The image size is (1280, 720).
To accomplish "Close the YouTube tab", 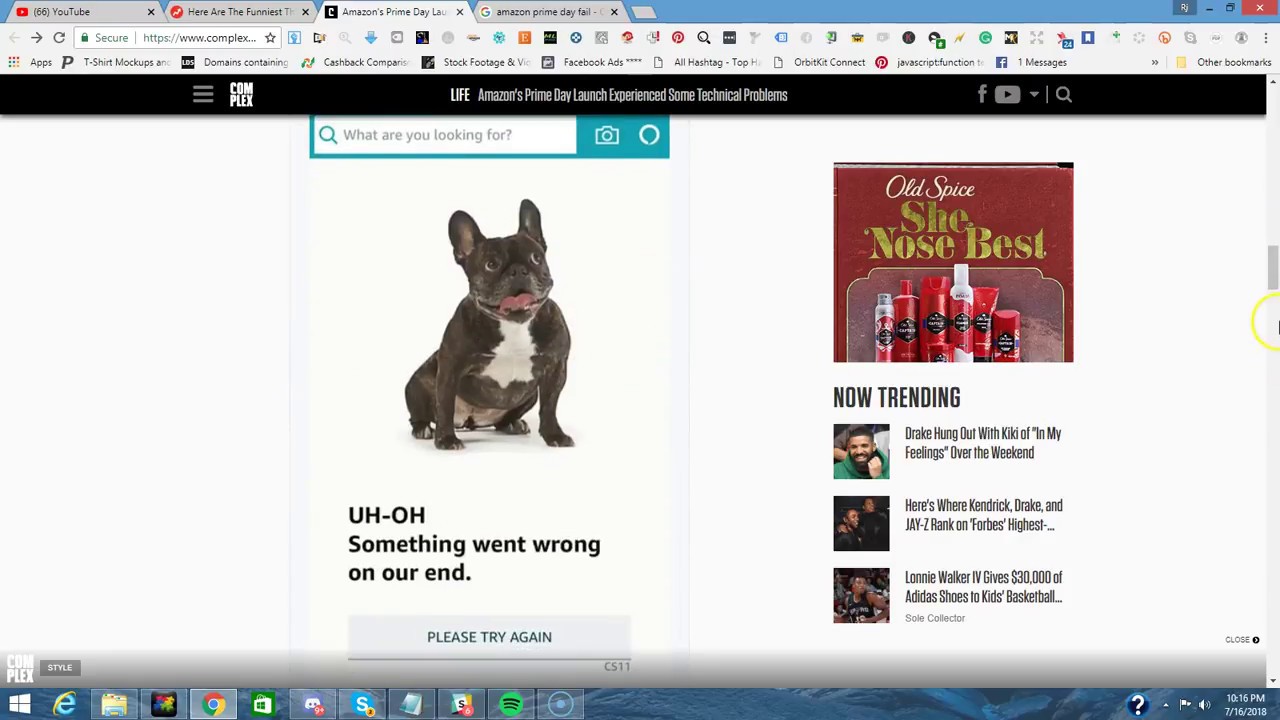I will tap(151, 12).
